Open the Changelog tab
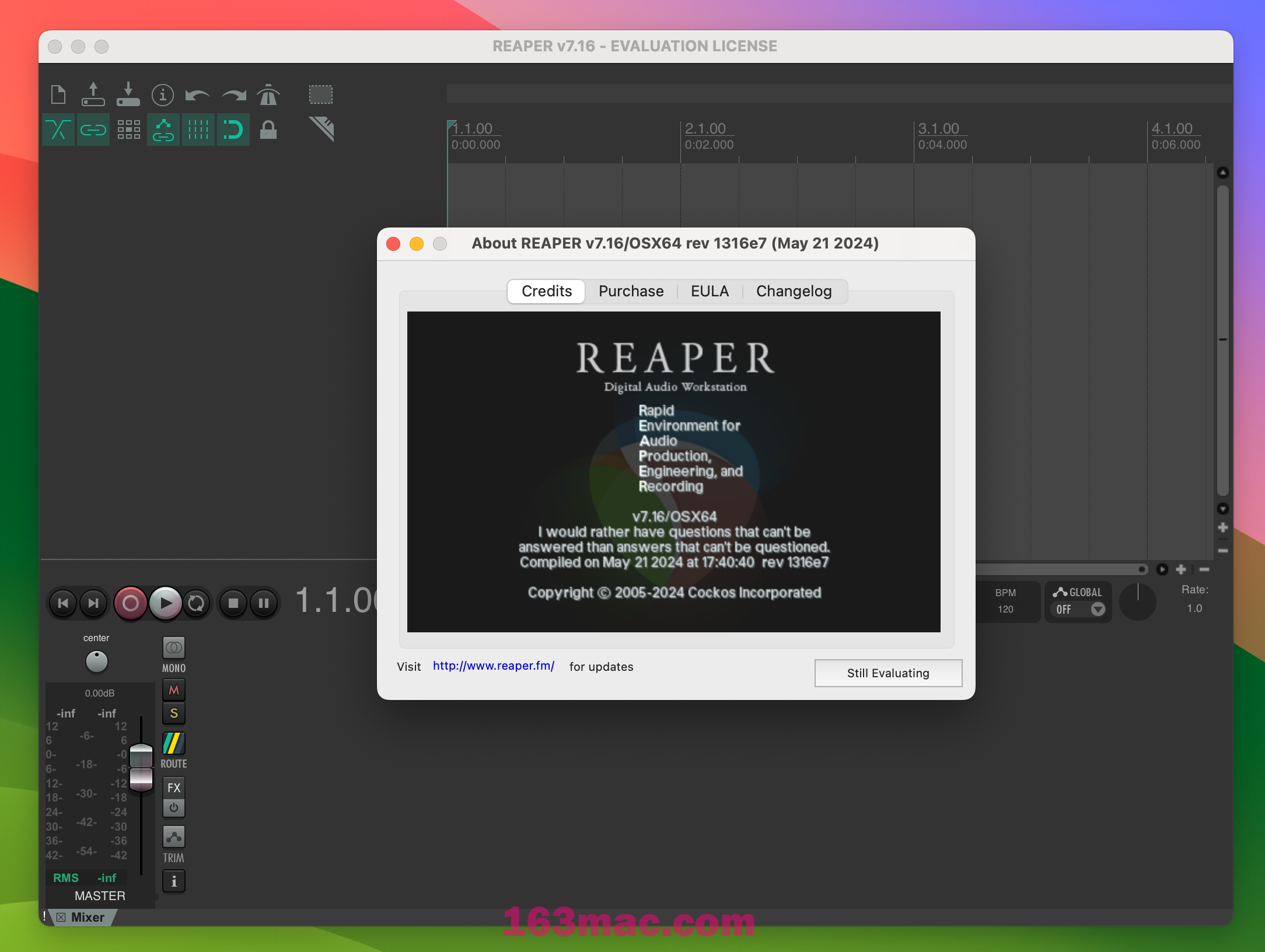The width and height of the screenshot is (1265, 952). 793,290
